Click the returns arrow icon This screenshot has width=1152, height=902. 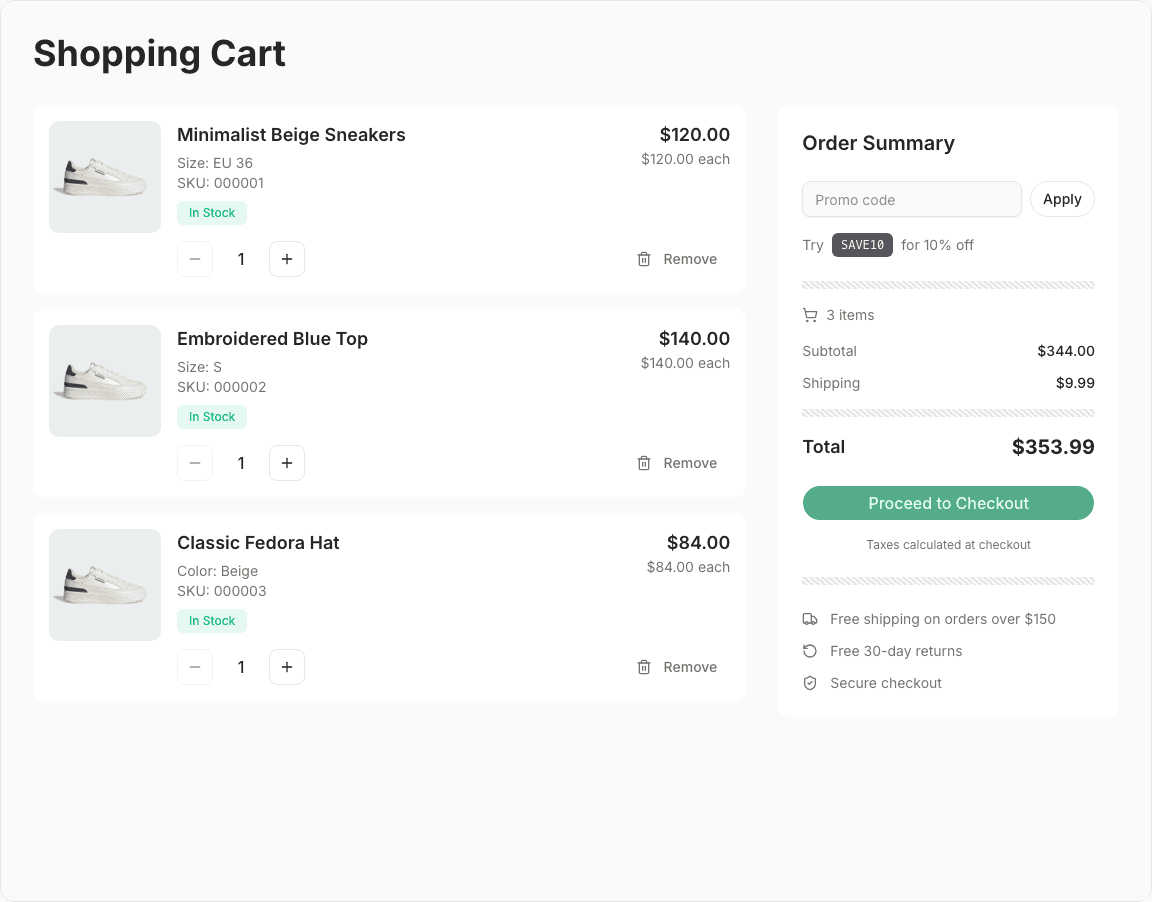tap(810, 651)
